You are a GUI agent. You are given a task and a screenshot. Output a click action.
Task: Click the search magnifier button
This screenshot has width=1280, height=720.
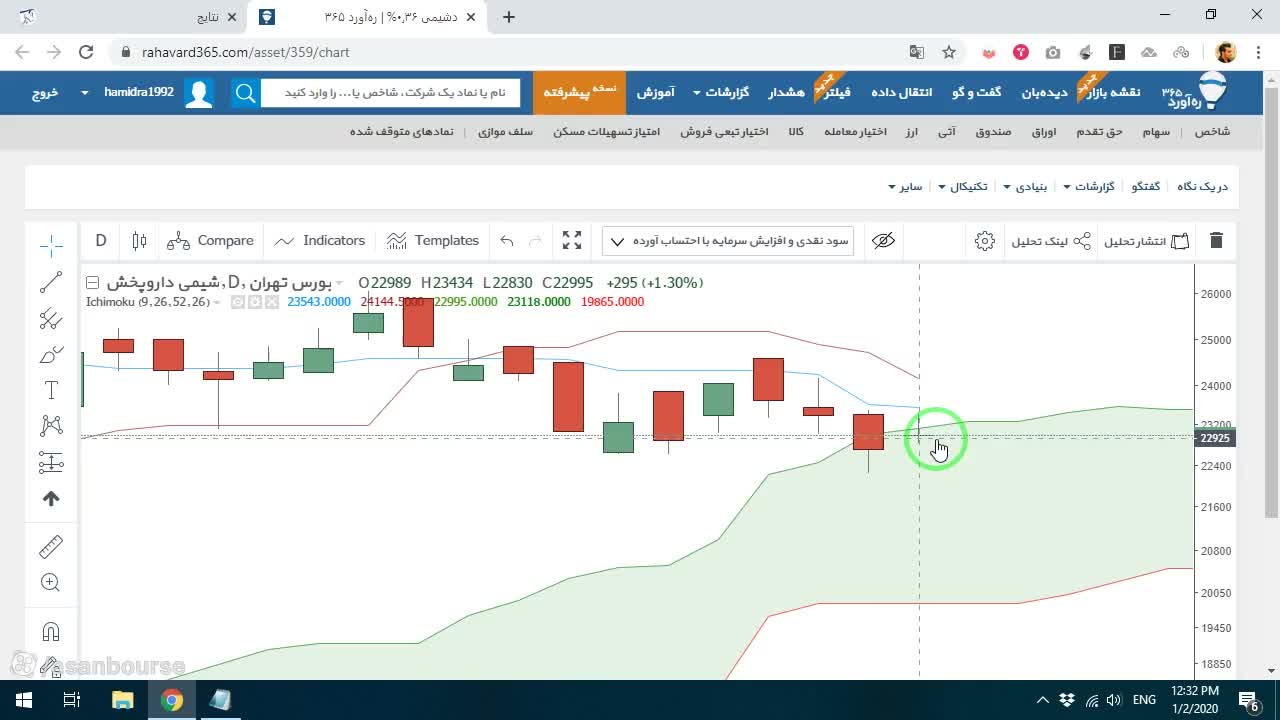pyautogui.click(x=246, y=93)
